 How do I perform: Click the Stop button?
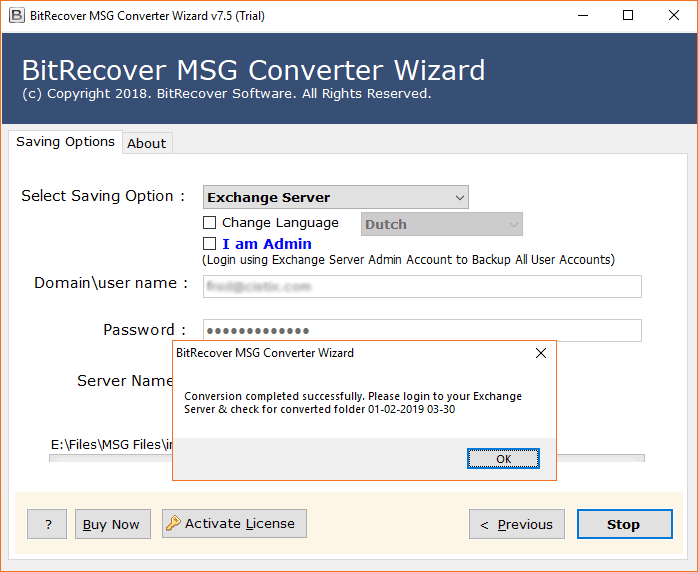pos(623,524)
